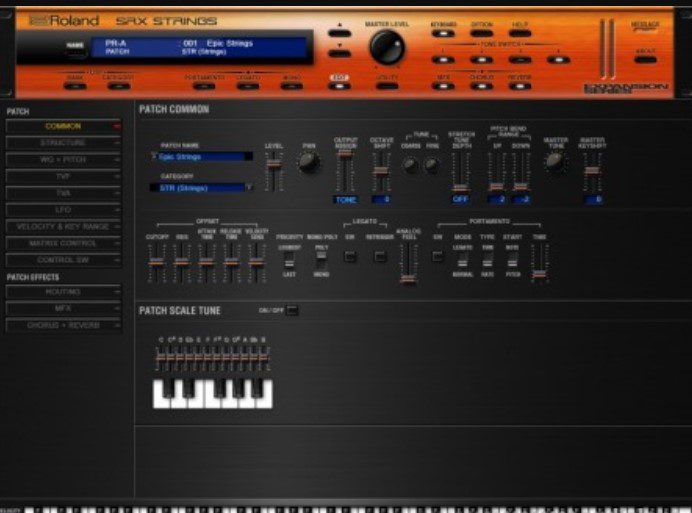Click the Pan knob
692x513 pixels.
(x=308, y=162)
